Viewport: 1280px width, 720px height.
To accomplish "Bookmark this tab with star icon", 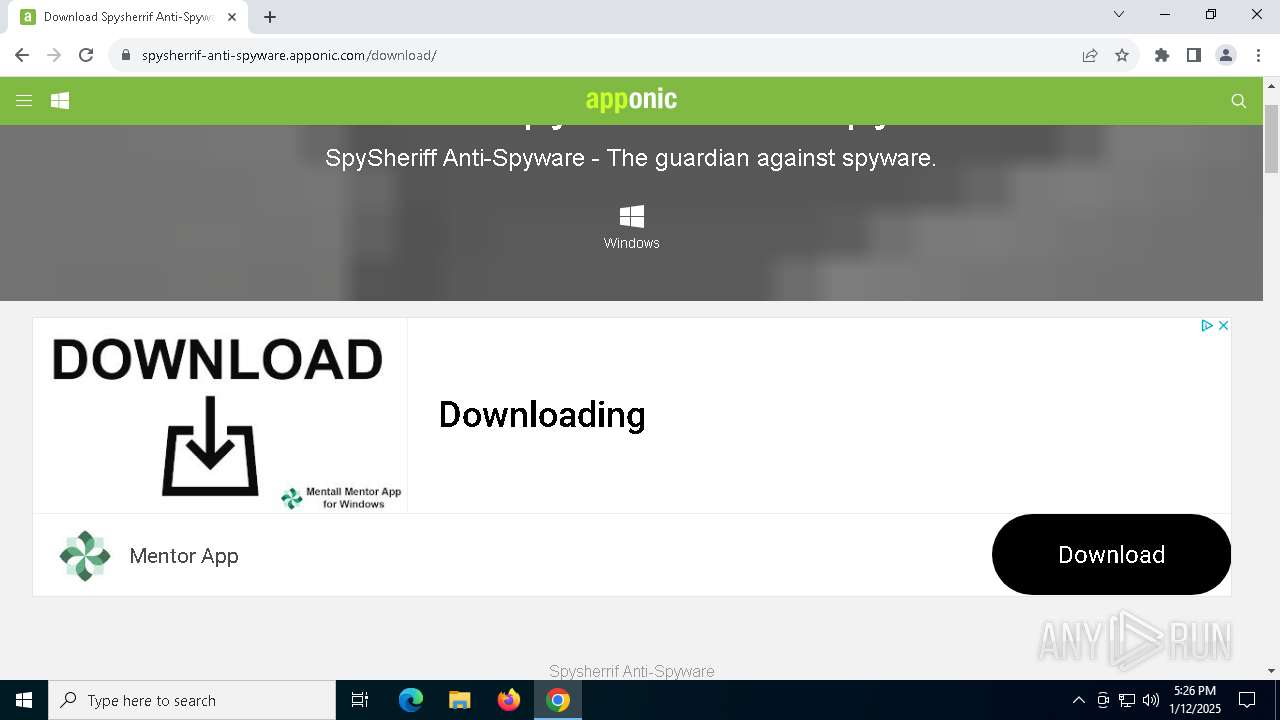I will (x=1122, y=55).
